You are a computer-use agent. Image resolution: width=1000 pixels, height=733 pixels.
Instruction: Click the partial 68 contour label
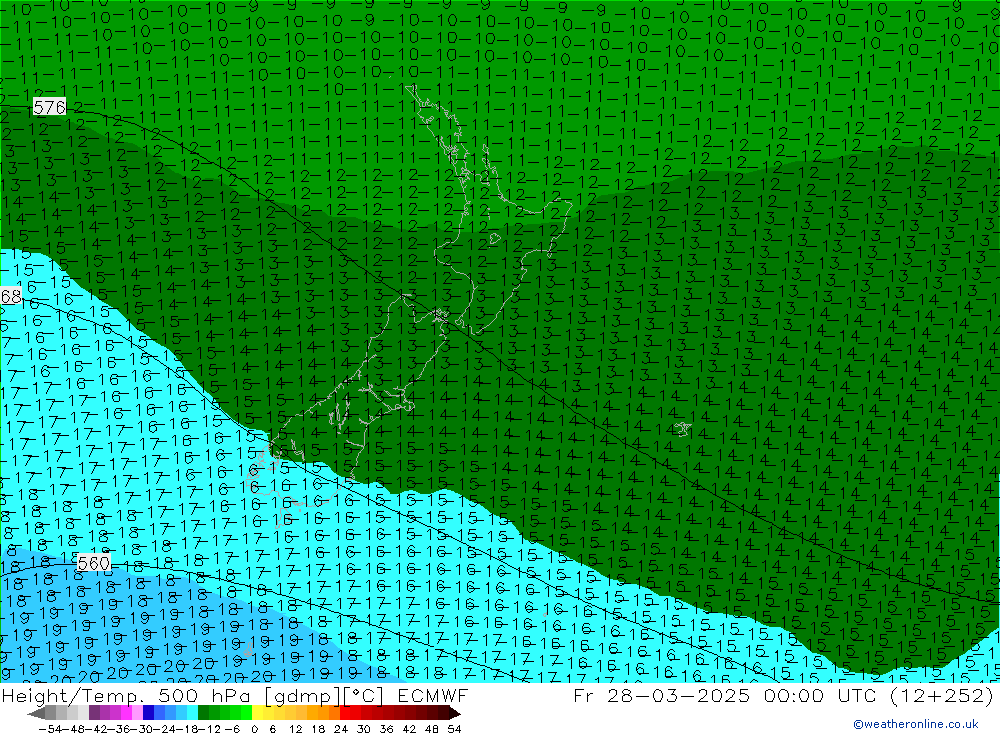coord(11,296)
